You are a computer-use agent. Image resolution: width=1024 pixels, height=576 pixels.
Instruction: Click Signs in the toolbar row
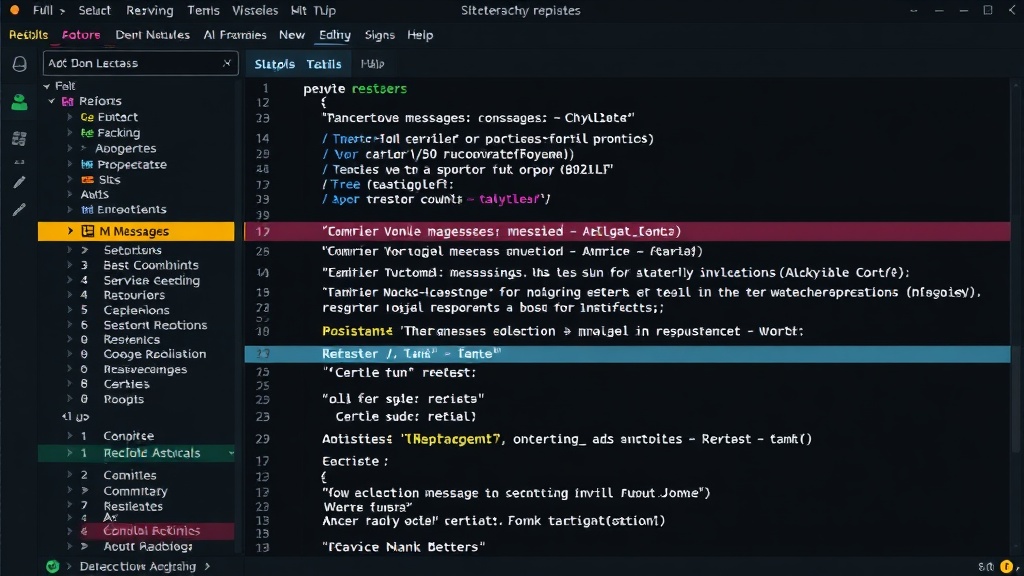[x=379, y=35]
